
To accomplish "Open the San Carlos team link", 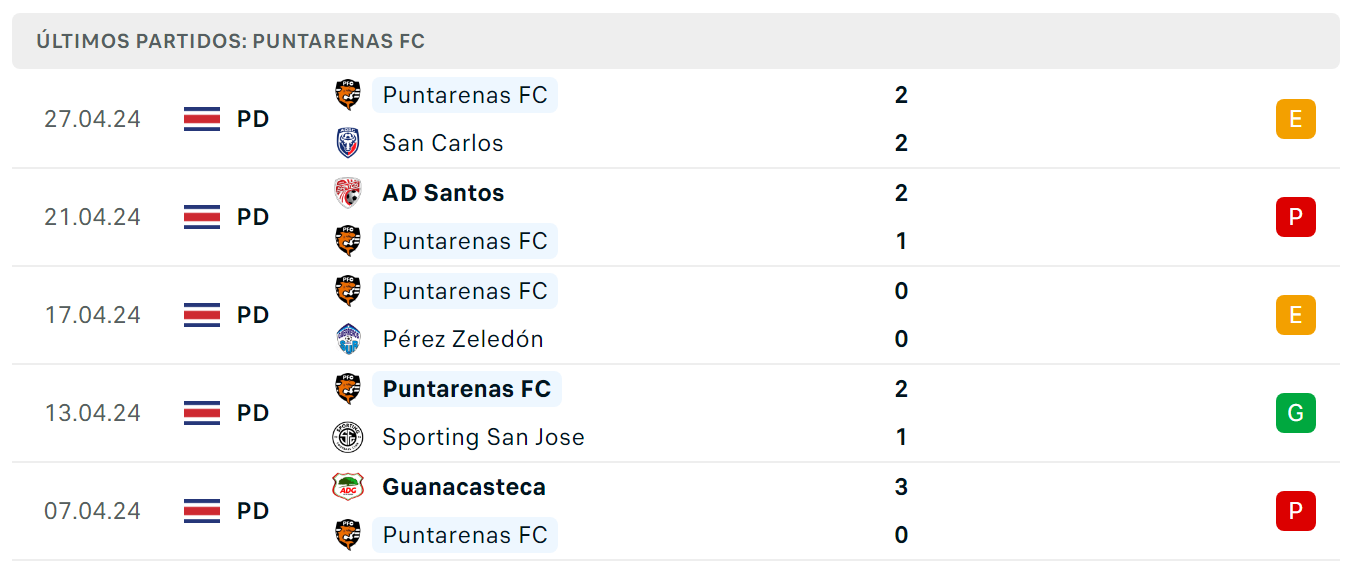I will click(x=443, y=143).
